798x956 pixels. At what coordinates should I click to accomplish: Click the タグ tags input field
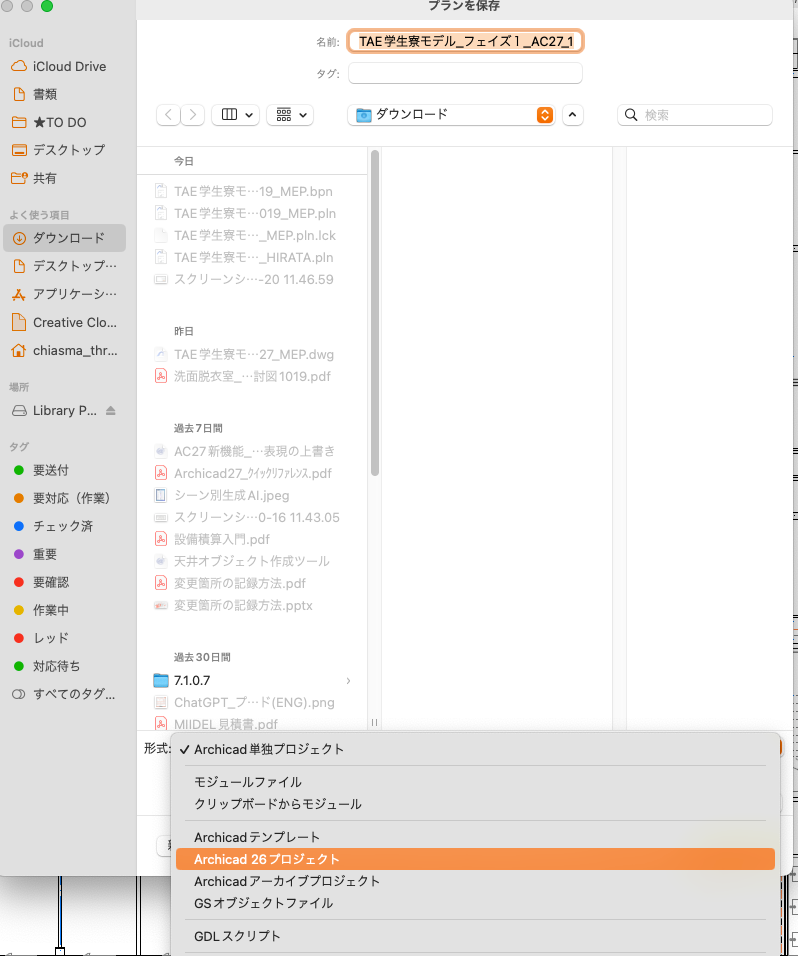pyautogui.click(x=465, y=73)
